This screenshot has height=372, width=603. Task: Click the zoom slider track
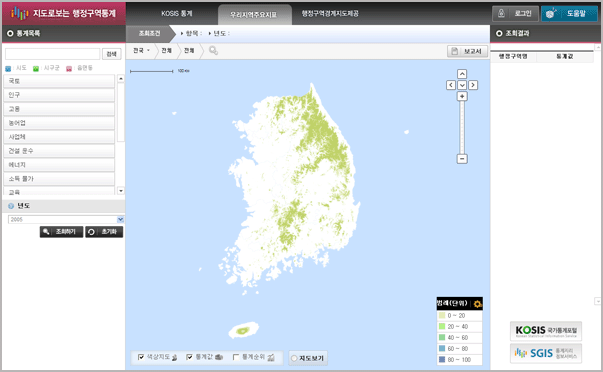462,127
